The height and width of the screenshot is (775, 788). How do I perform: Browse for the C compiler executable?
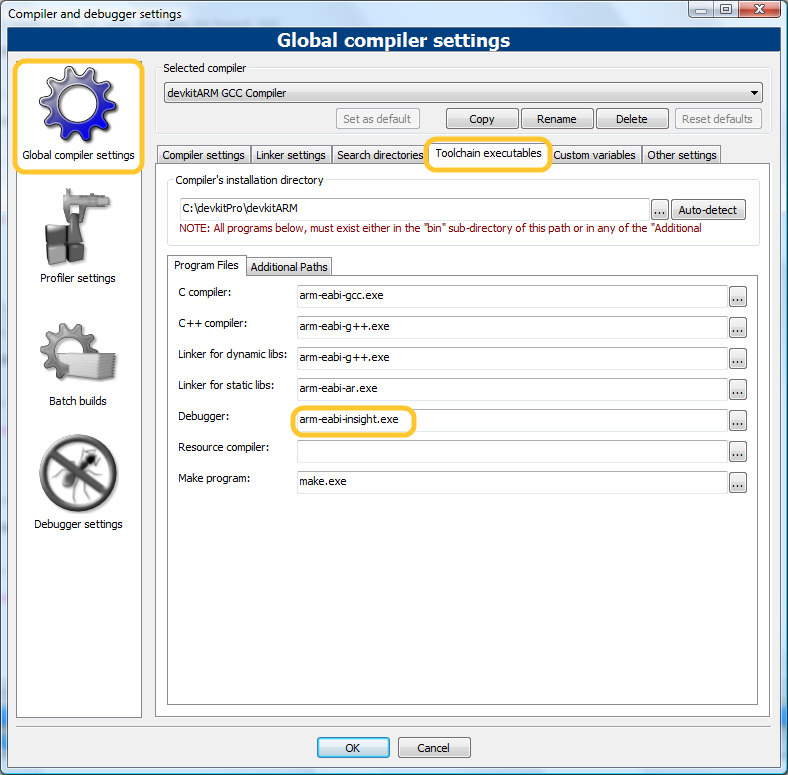point(738,297)
